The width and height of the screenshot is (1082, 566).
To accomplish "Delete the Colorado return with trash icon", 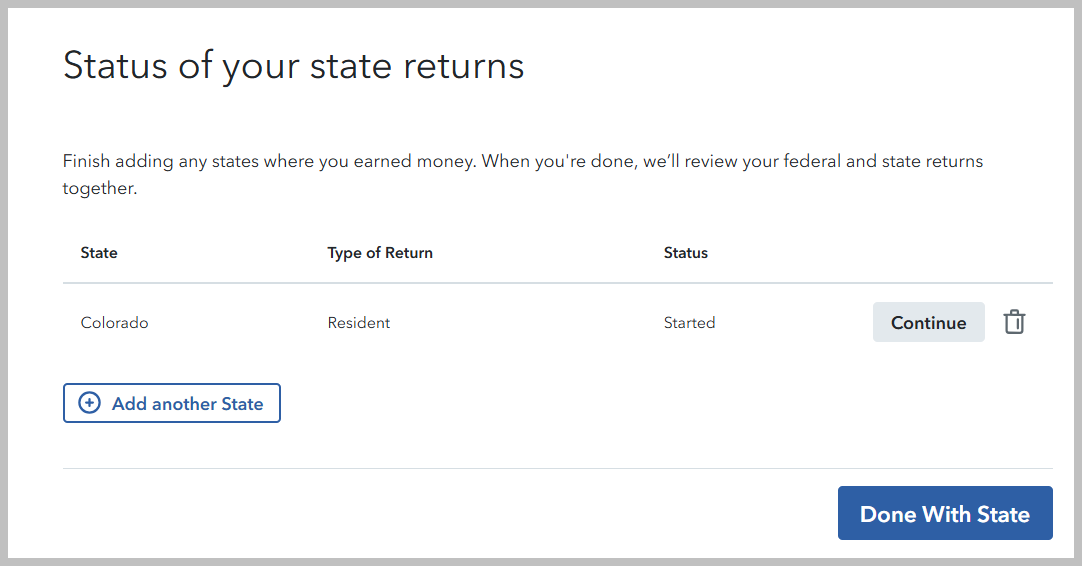I will click(x=1014, y=322).
